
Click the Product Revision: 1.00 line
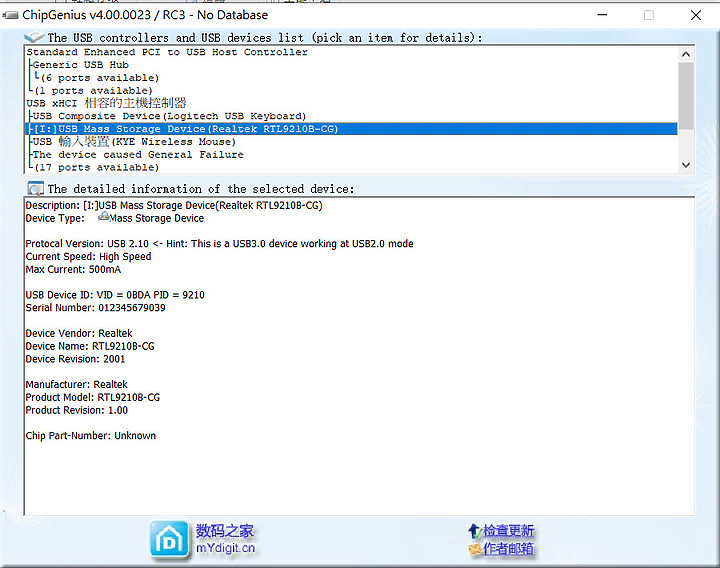pos(77,410)
